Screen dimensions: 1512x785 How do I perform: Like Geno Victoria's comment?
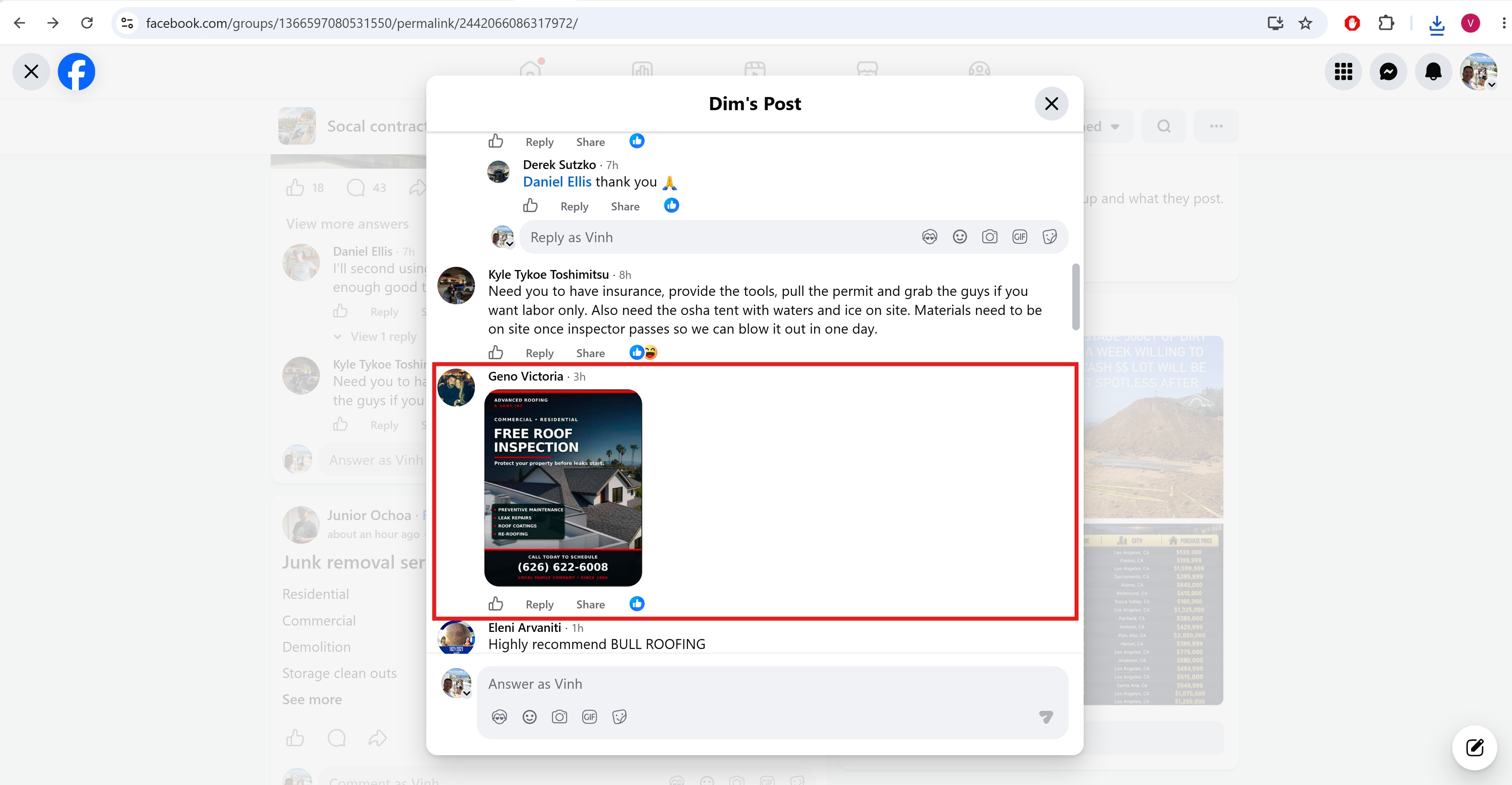(496, 604)
